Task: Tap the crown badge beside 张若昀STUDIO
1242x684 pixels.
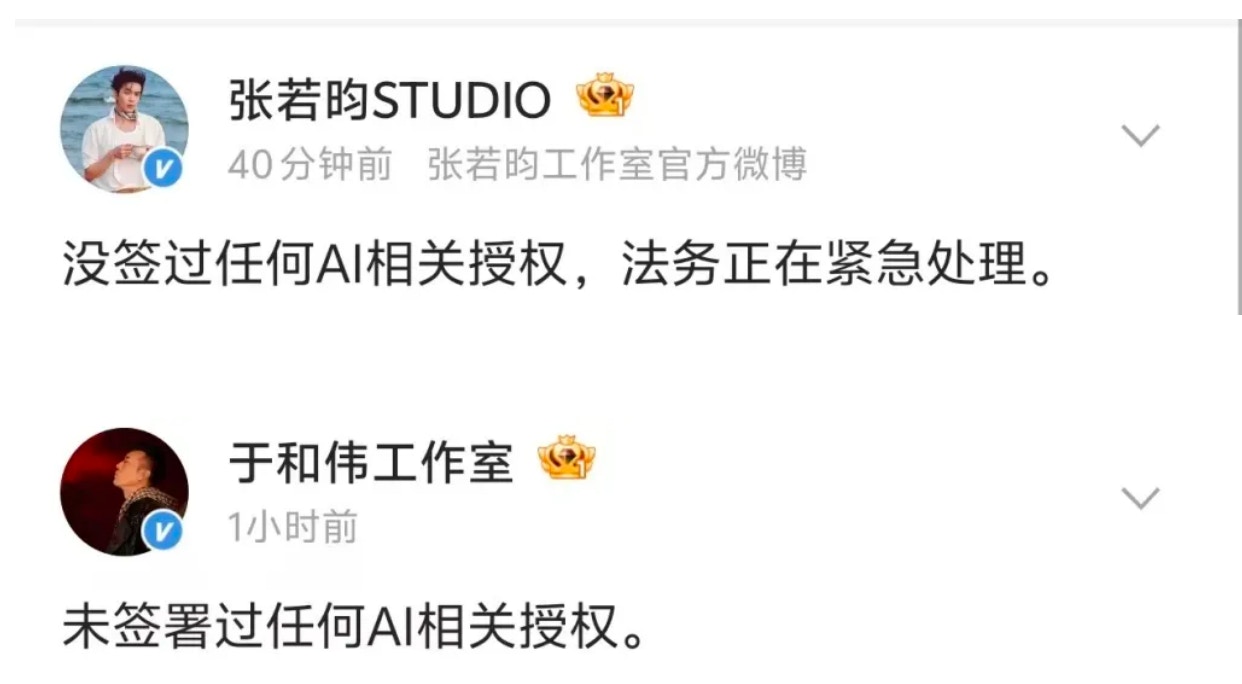Action: pyautogui.click(x=605, y=97)
